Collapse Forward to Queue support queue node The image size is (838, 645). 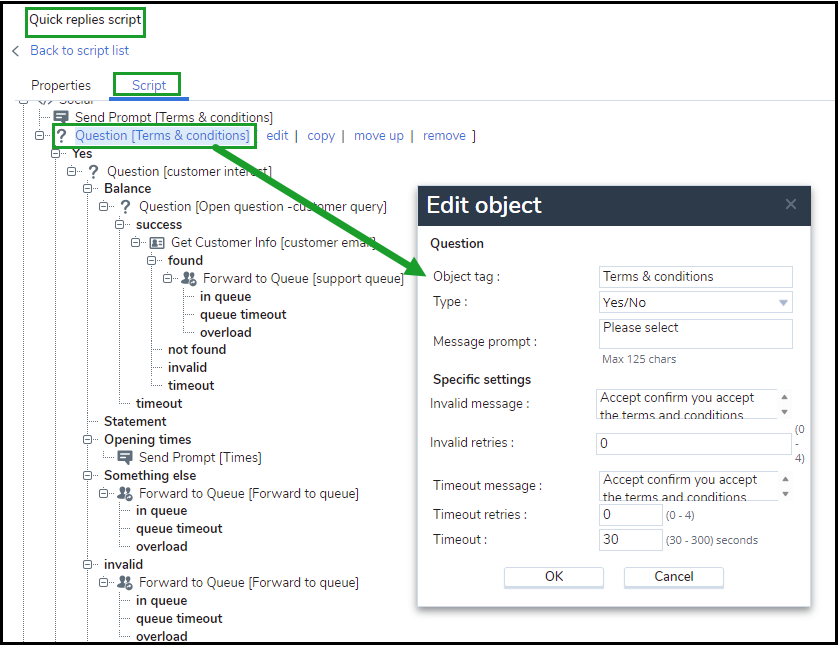[x=168, y=278]
